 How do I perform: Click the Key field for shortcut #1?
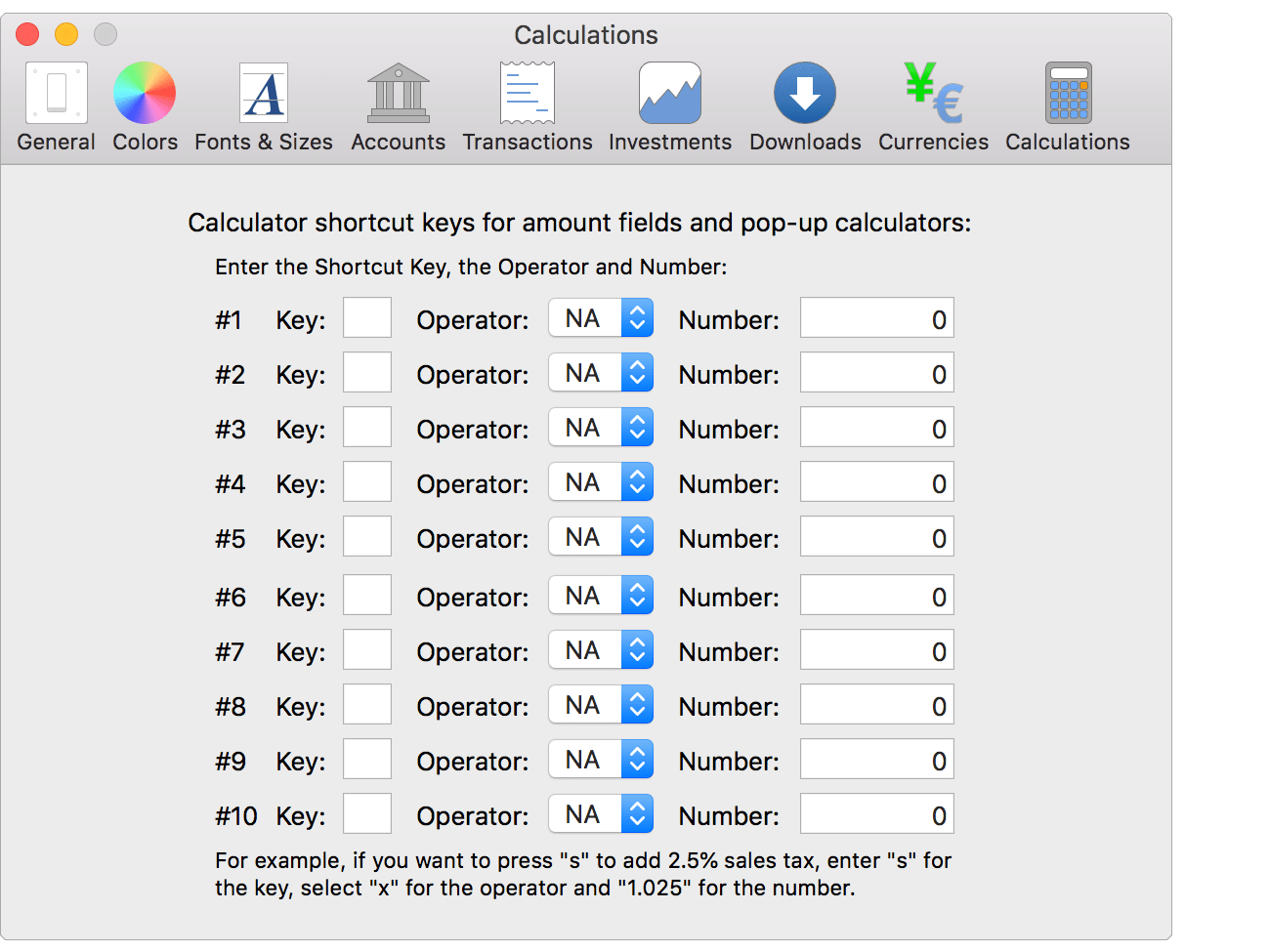[x=366, y=317]
